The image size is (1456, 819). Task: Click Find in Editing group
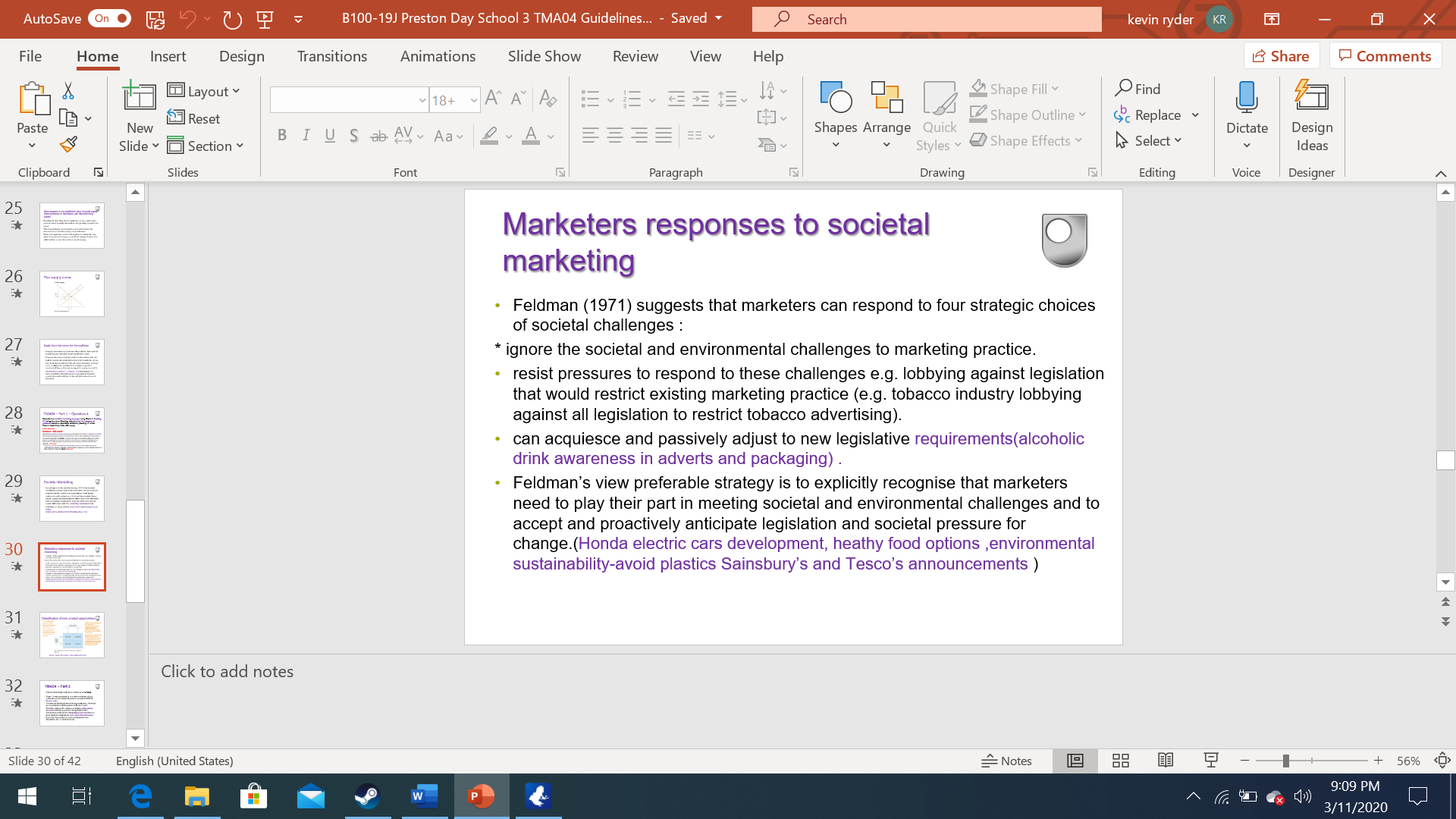pyautogui.click(x=1137, y=89)
